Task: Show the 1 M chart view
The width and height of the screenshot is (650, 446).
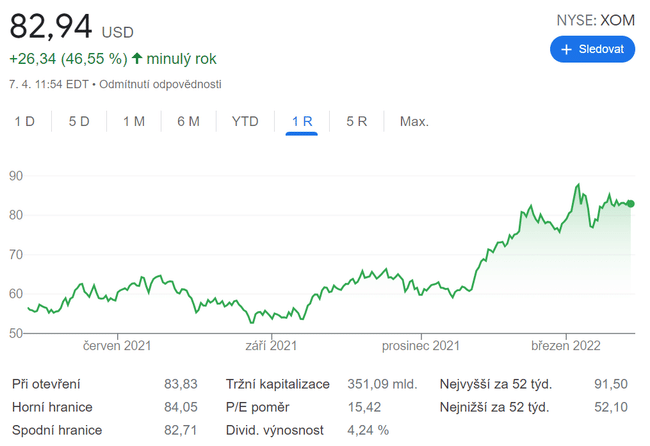Action: point(134,121)
